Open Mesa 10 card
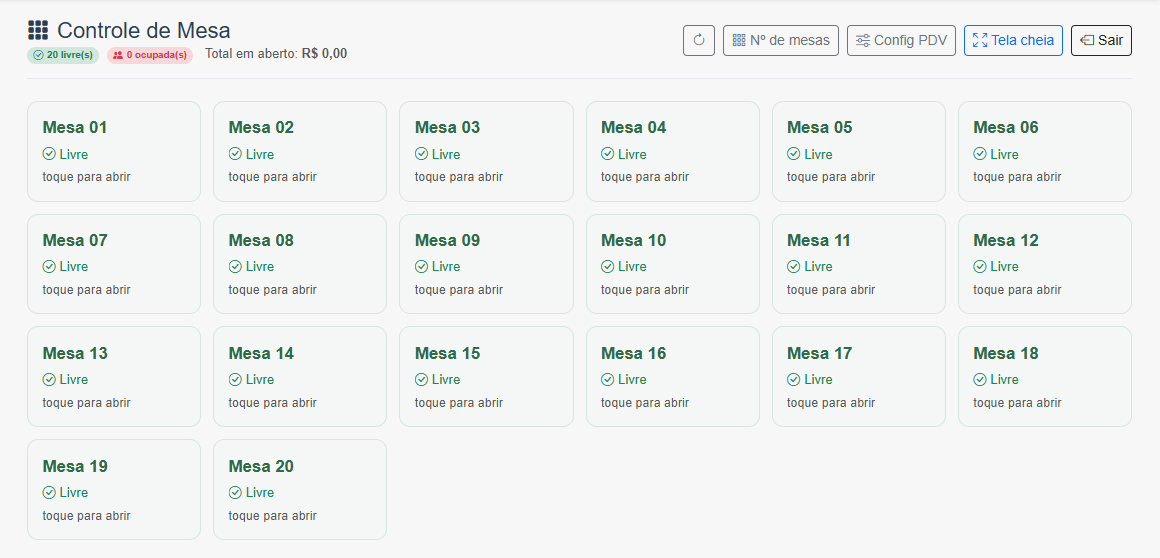1160x558 pixels. pos(672,264)
